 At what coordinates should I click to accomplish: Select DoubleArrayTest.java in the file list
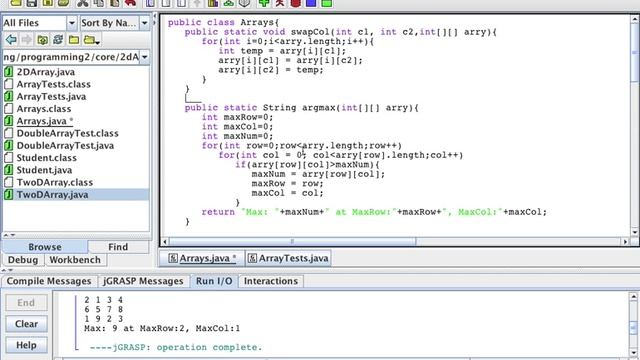(x=65, y=145)
